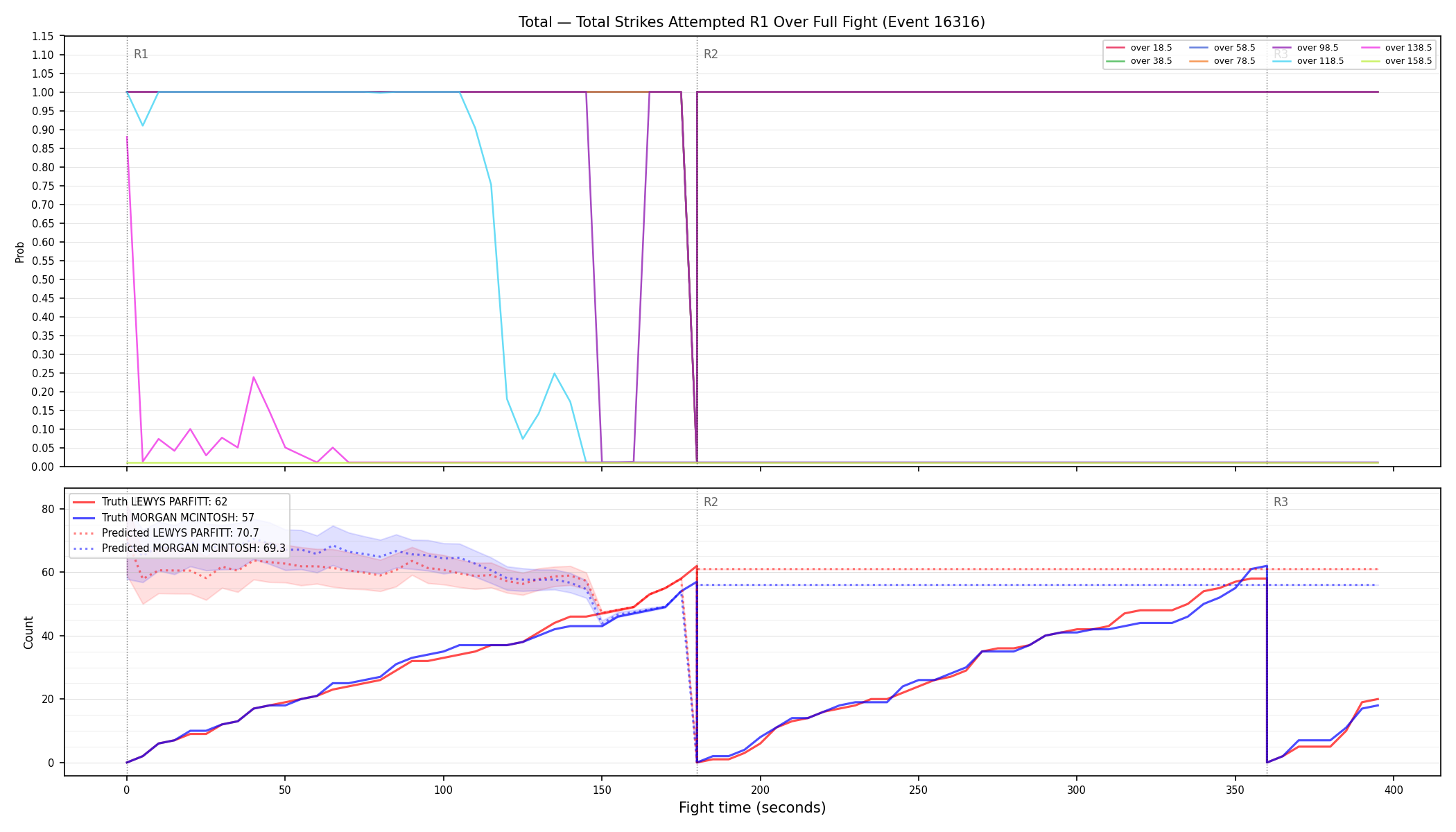Click the "Count" y-axis label
Image resolution: width=1456 pixels, height=832 pixels.
[28, 632]
